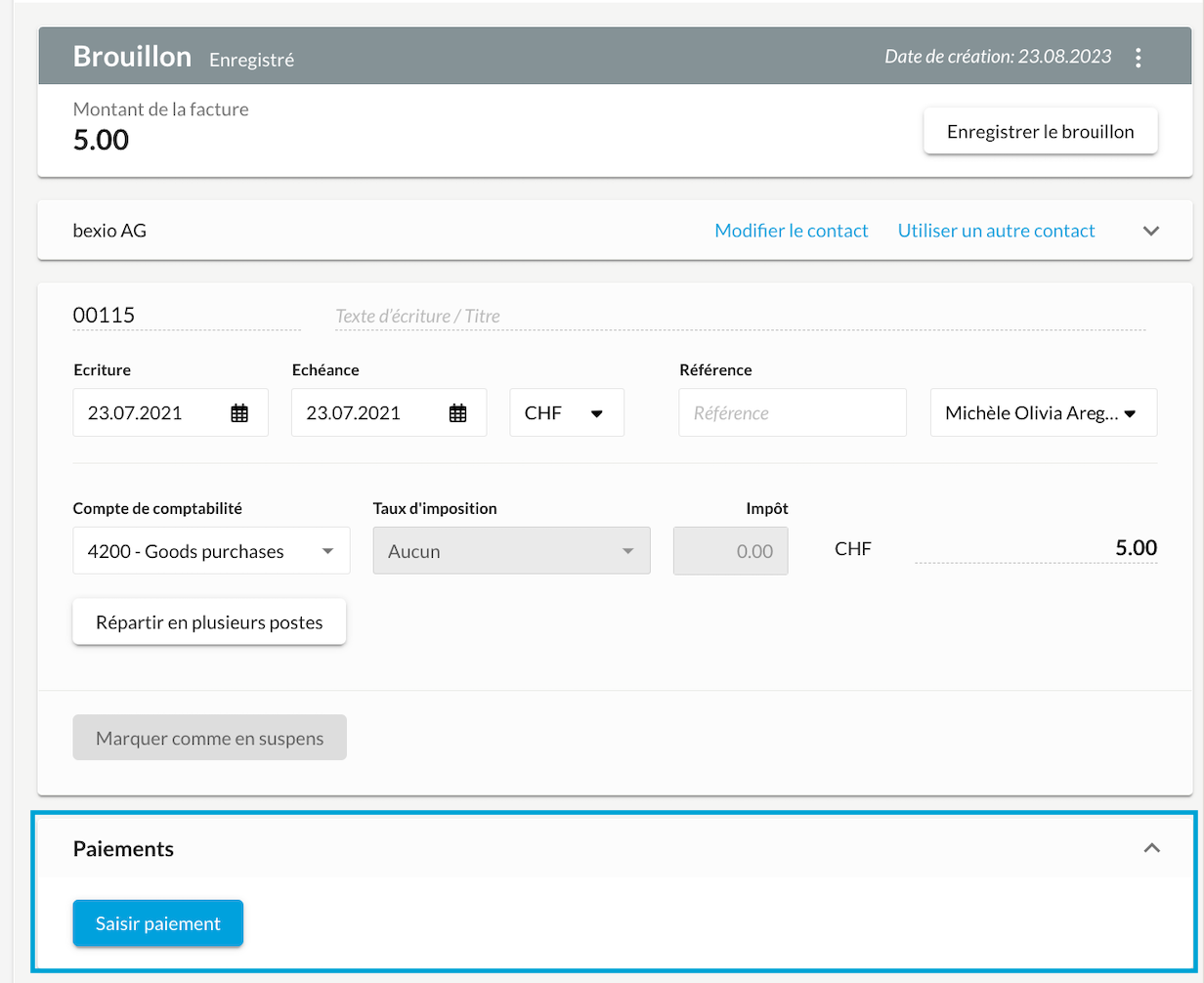Click the Ecriture date field 23.07.2021
This screenshot has height=983, width=1204.
click(x=171, y=413)
